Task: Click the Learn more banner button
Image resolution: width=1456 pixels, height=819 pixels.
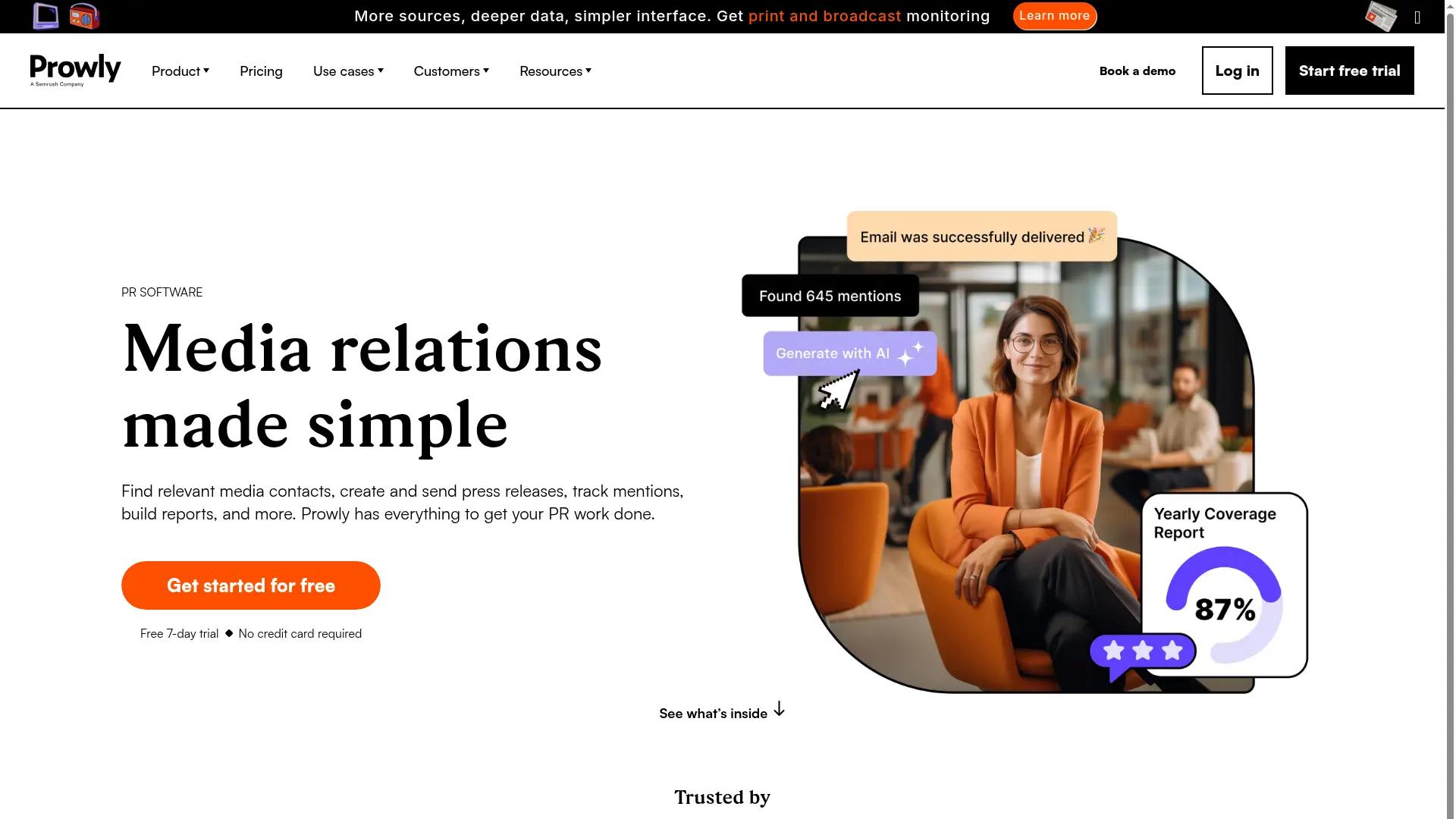Action: tap(1054, 16)
